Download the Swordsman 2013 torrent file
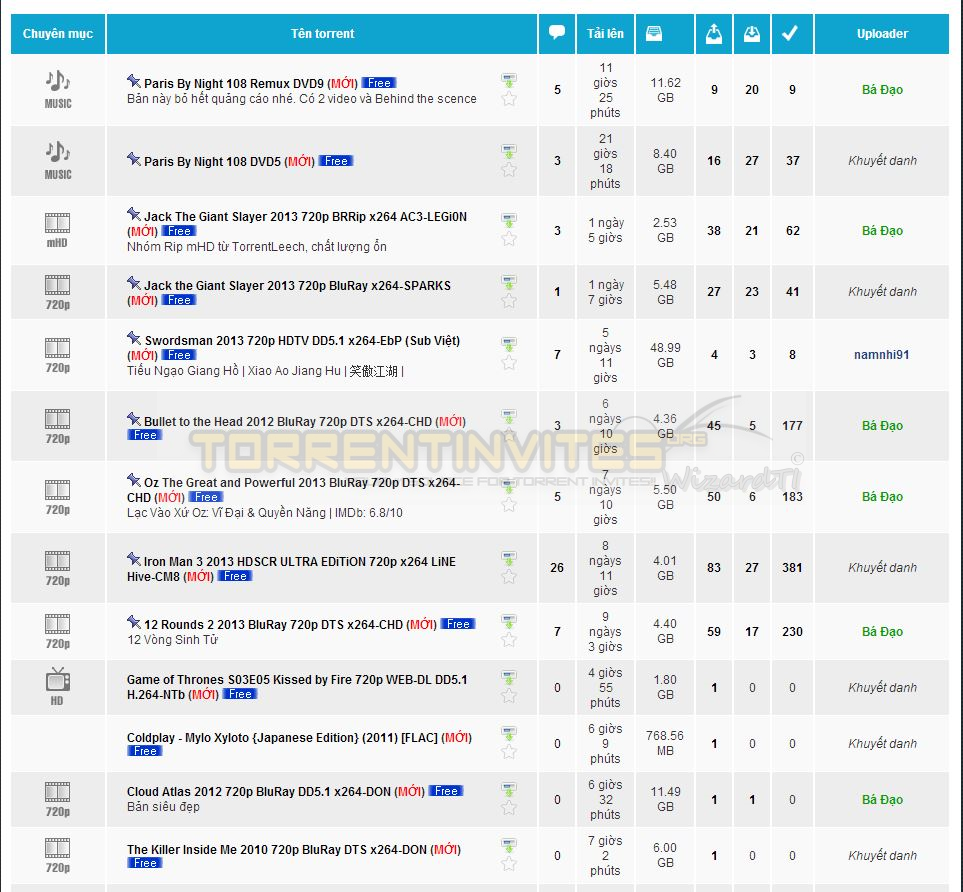This screenshot has width=963, height=892. tap(509, 345)
